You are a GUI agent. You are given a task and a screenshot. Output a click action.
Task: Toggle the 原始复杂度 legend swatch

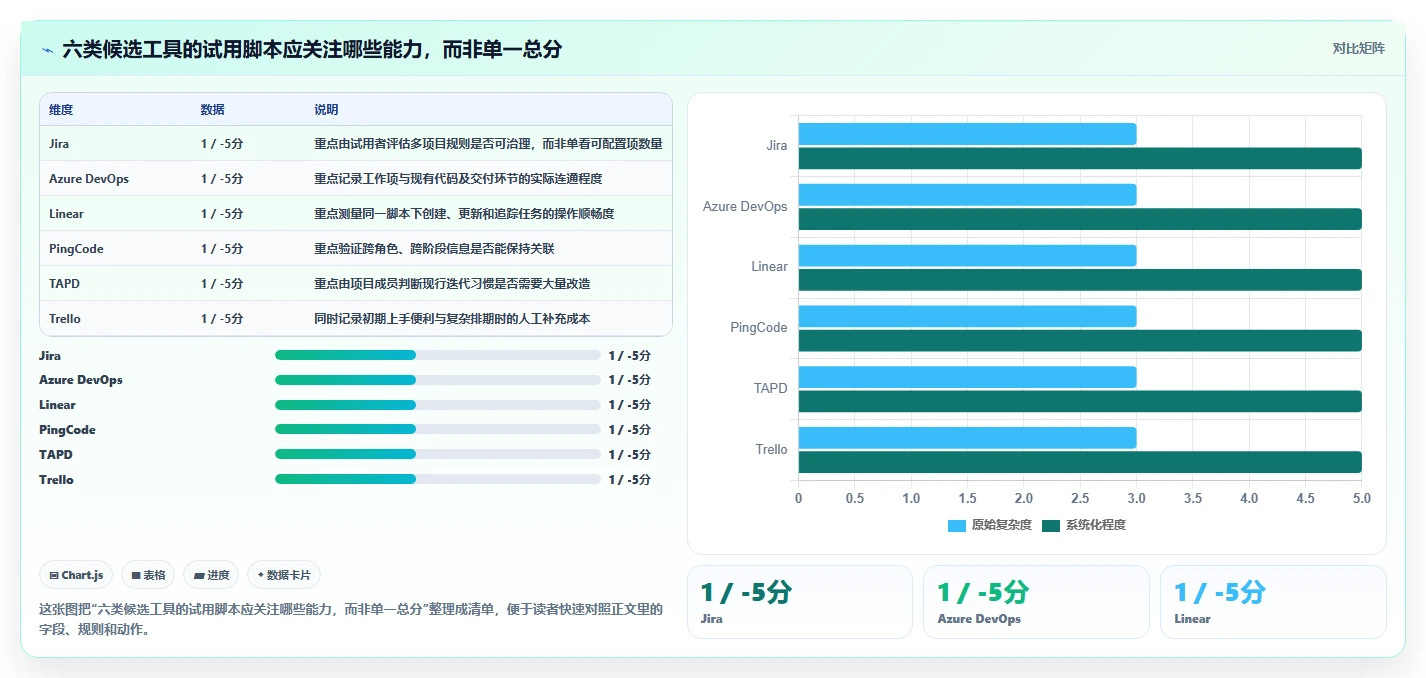click(x=957, y=525)
